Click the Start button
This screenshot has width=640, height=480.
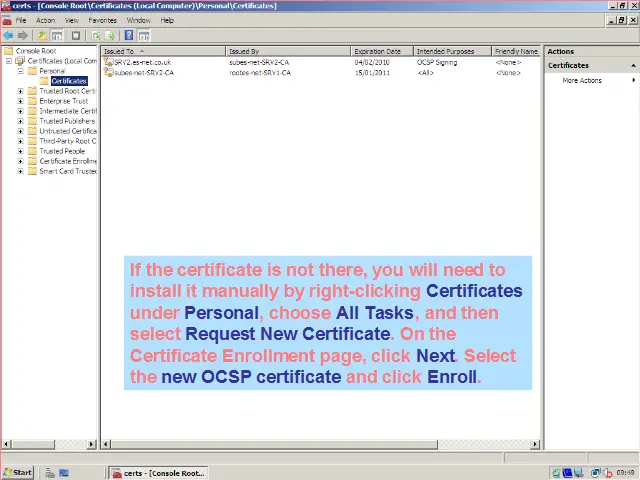coord(17,472)
